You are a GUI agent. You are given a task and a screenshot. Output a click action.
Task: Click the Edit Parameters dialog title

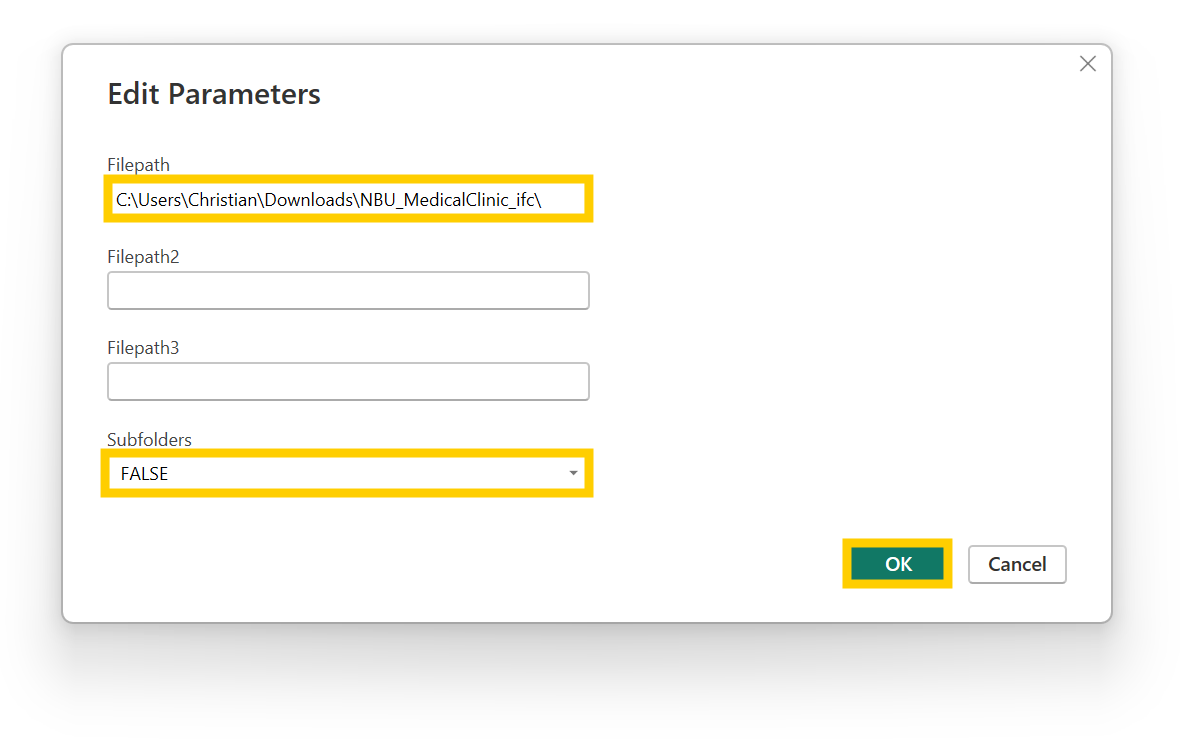(x=213, y=93)
